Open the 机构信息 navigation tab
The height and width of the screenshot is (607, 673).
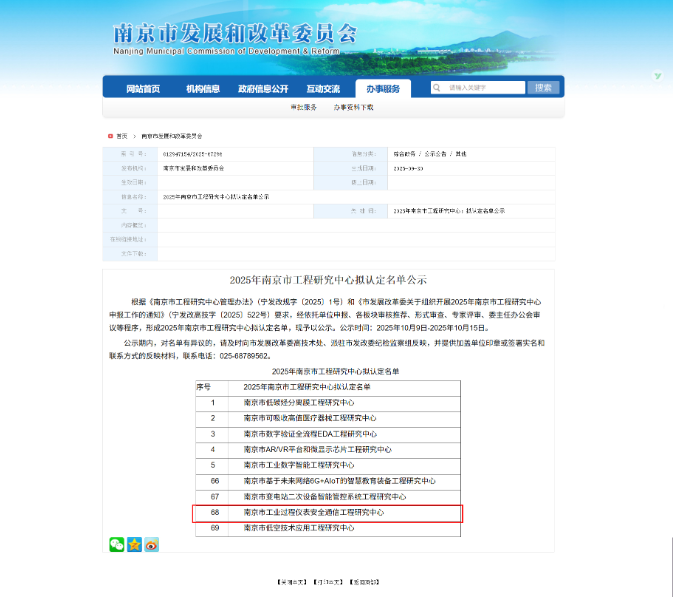pos(203,89)
